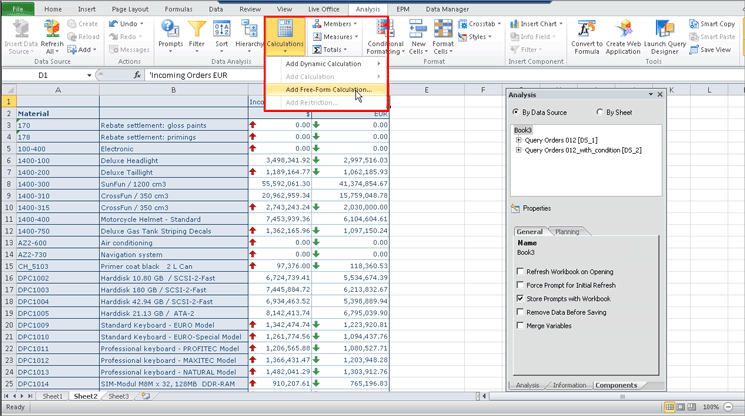
Task: Enable Refresh Workbook on Opening checkbox
Action: click(520, 272)
